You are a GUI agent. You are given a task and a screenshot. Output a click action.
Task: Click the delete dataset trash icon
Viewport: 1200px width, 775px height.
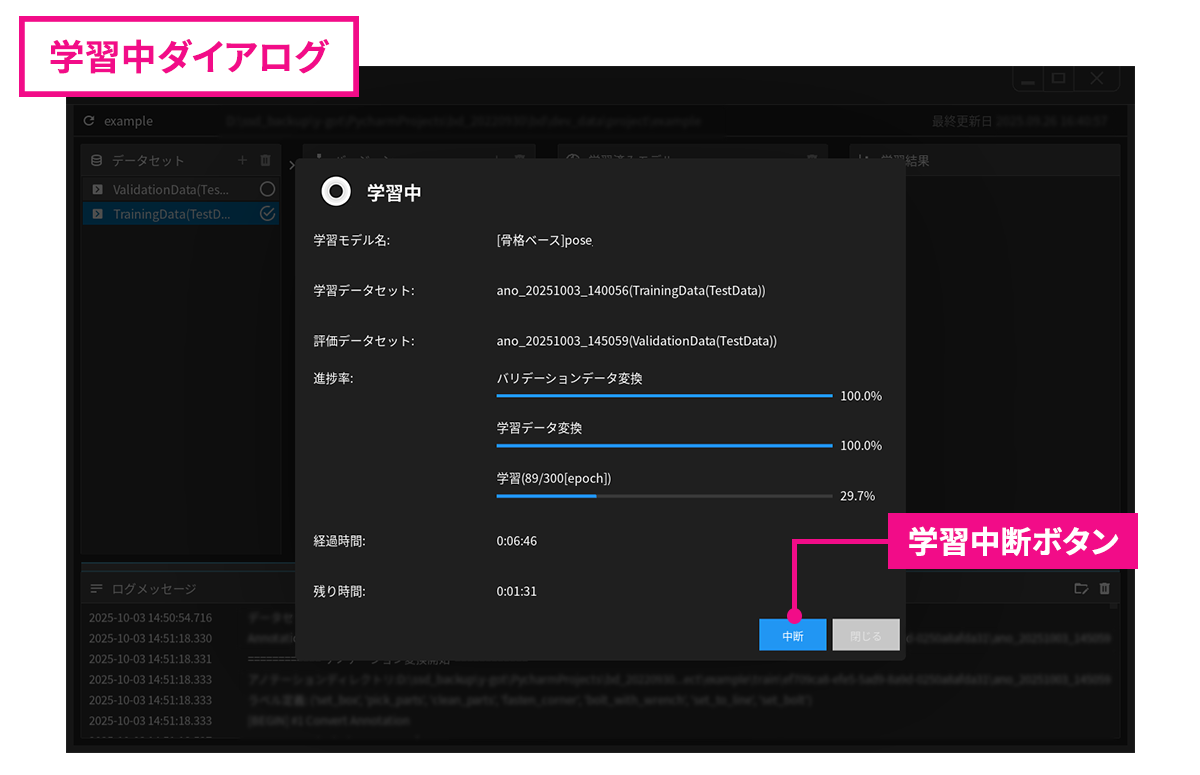265,160
